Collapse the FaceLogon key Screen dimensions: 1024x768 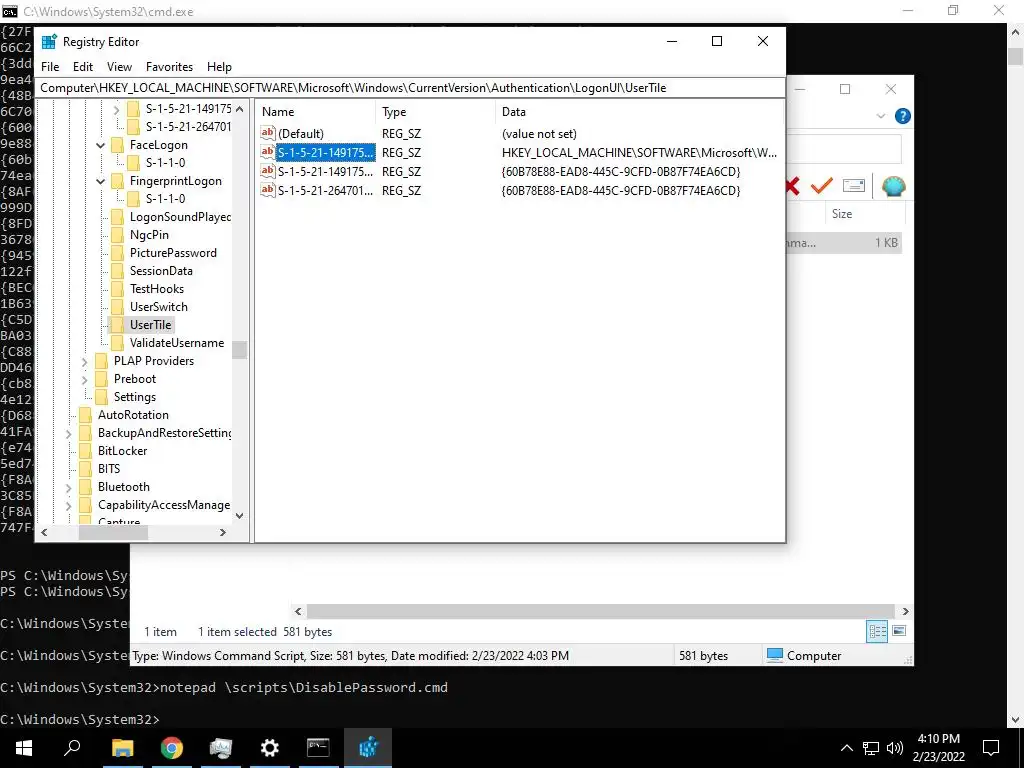(x=101, y=145)
